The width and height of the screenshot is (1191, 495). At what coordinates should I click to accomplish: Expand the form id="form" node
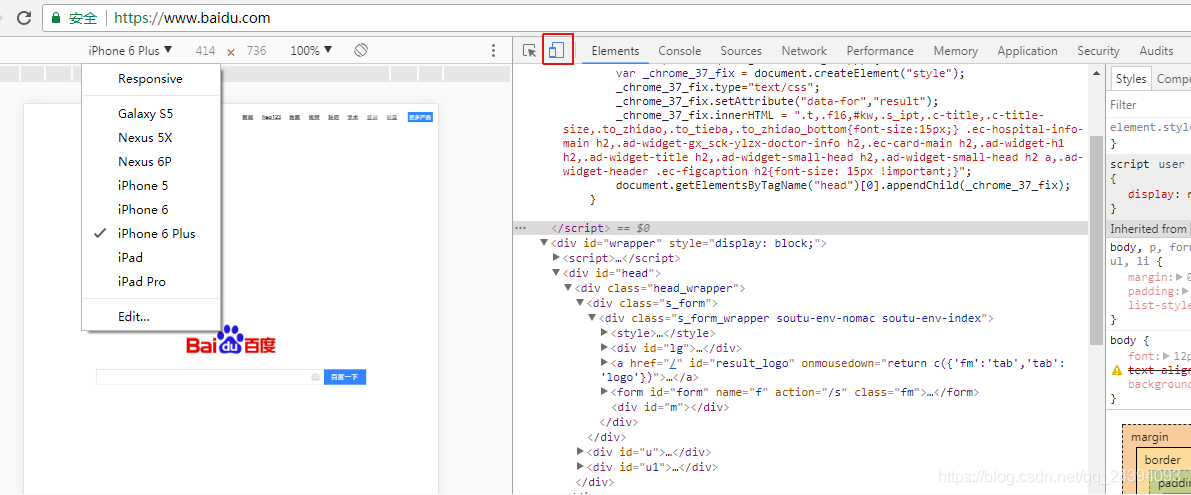point(605,393)
